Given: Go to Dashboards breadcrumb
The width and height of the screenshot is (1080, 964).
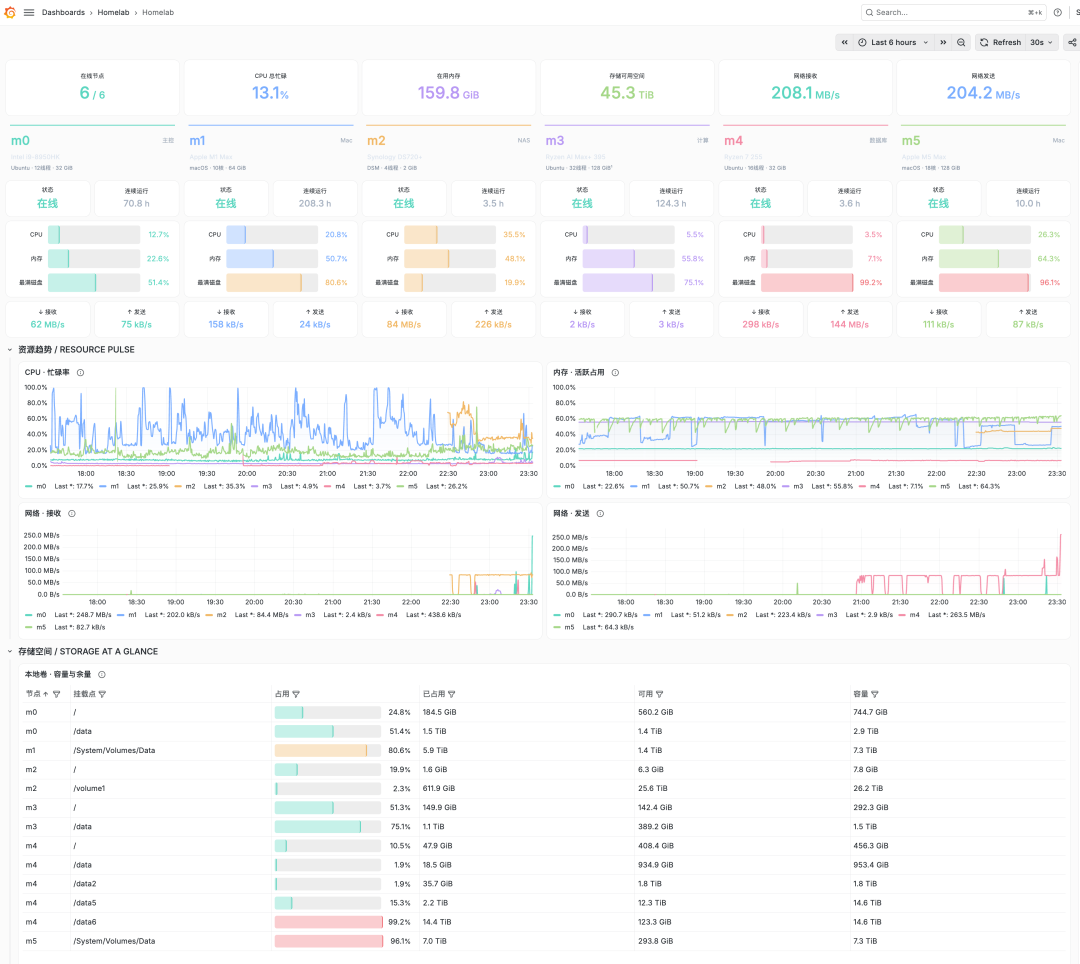Looking at the screenshot, I should (63, 12).
